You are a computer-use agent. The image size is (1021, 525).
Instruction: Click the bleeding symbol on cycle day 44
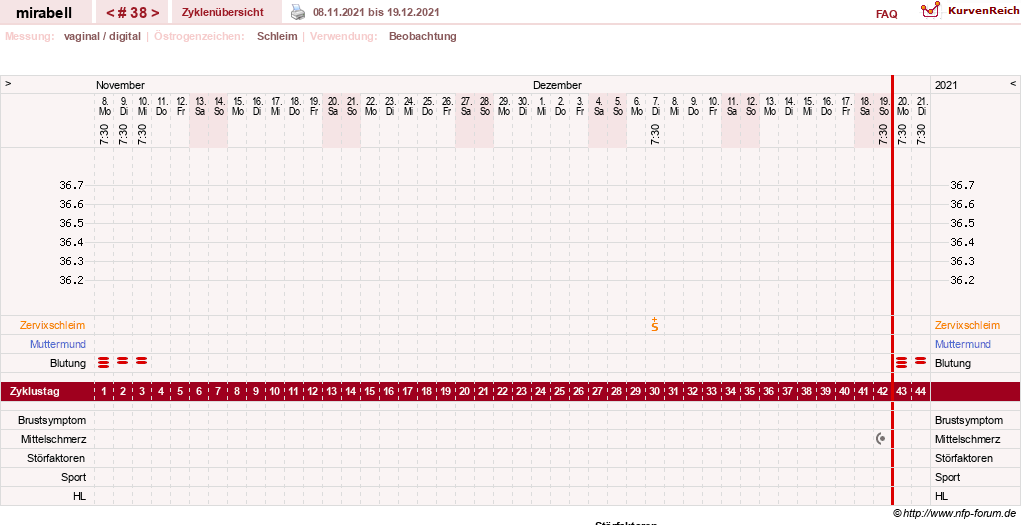pyautogui.click(x=920, y=360)
